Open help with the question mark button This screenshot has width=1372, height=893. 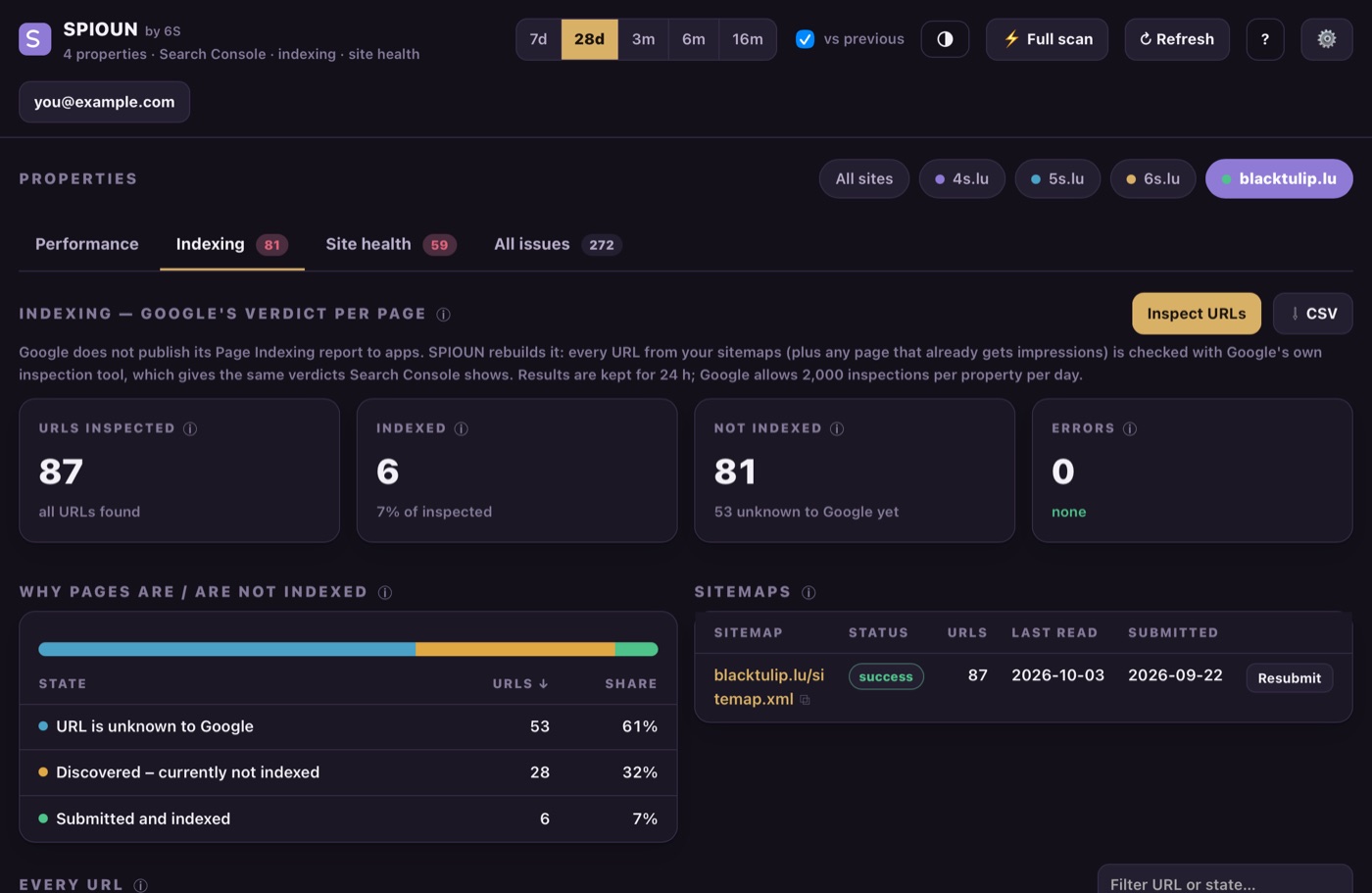pos(1265,39)
